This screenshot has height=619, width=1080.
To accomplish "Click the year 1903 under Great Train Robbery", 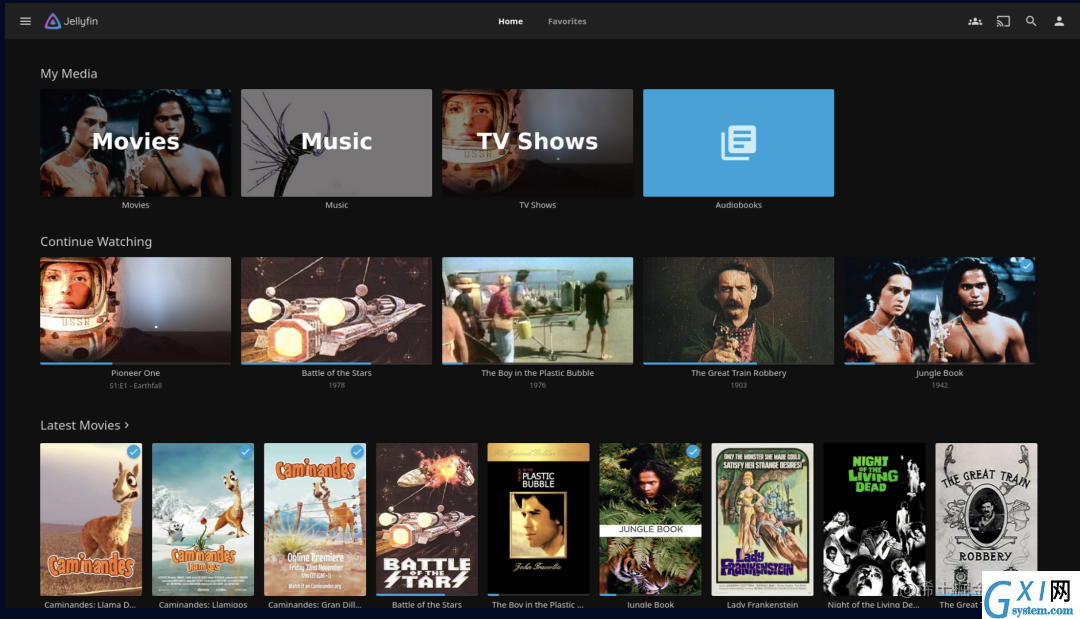I will pyautogui.click(x=738, y=386).
